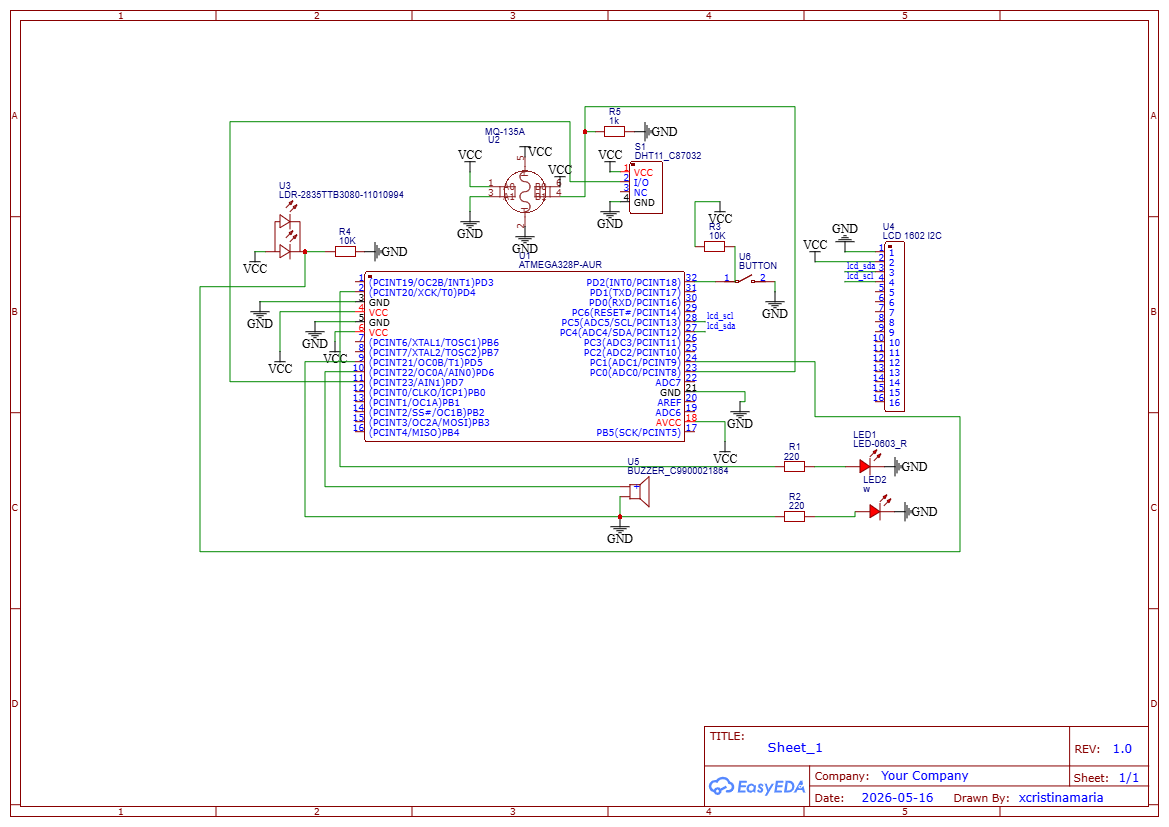Click pin label PC5(ADC5/SCL/PCINT13)
This screenshot has height=827, width=1169.
[620, 323]
